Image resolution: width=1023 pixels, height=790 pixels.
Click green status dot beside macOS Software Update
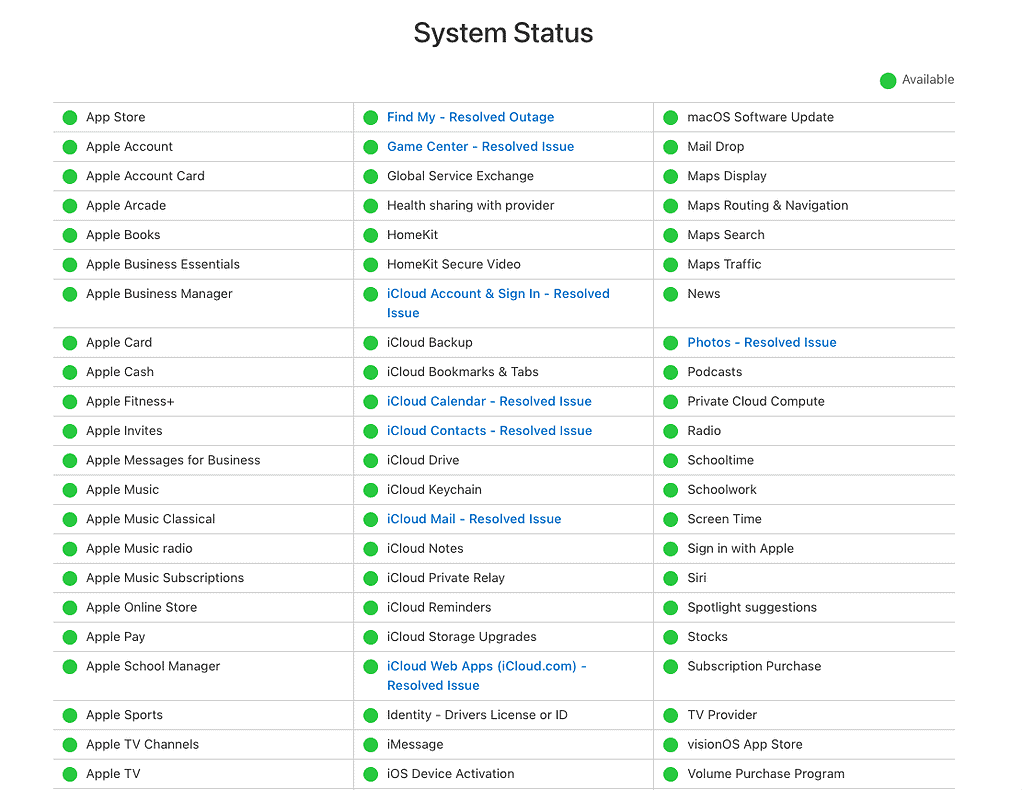point(671,117)
